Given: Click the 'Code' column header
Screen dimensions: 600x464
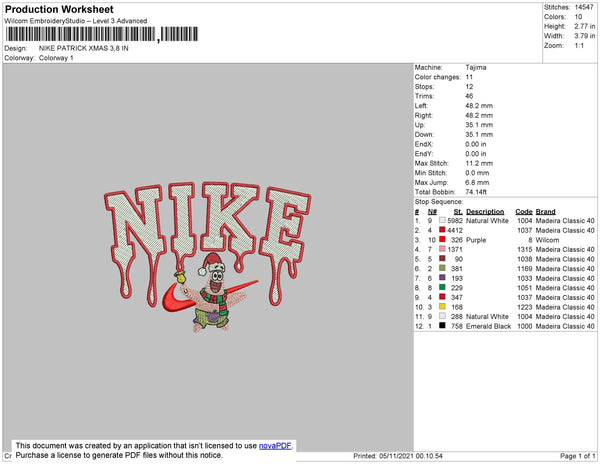Looking at the screenshot, I should point(524,212).
